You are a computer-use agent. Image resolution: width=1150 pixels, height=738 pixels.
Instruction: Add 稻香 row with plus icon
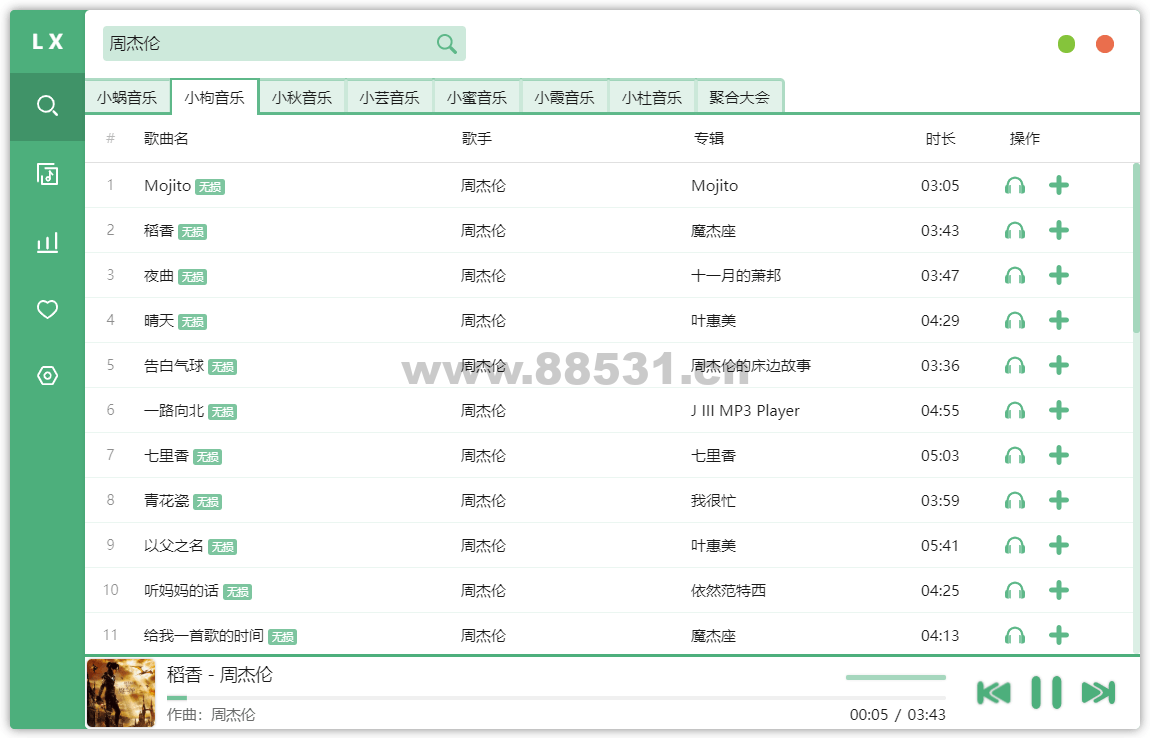click(1058, 230)
